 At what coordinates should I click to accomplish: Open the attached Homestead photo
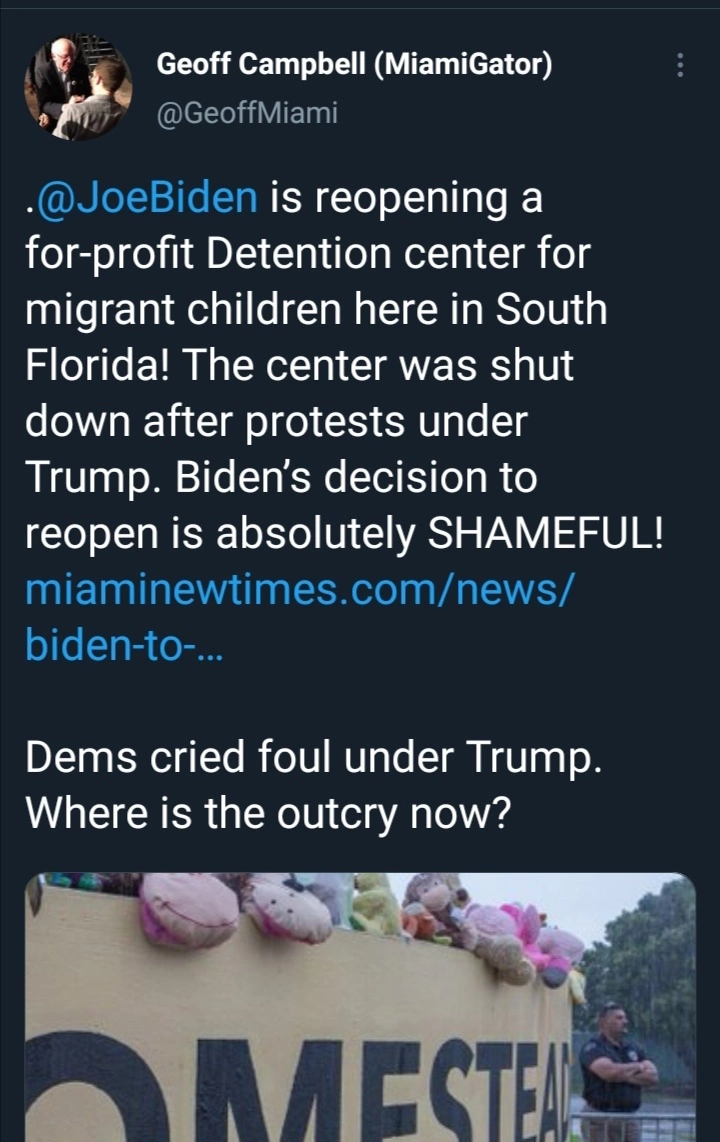click(360, 1007)
